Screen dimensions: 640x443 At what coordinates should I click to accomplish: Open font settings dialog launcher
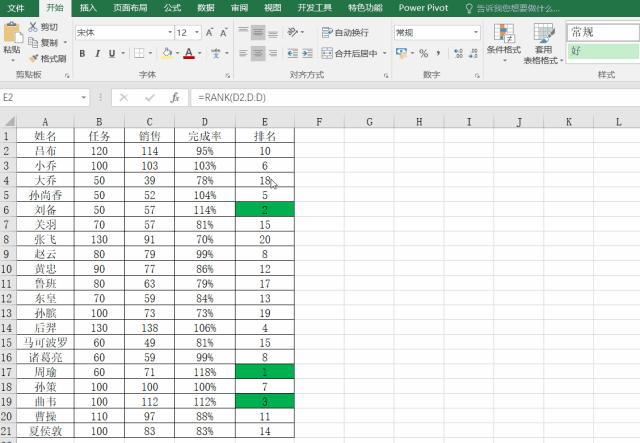pos(228,76)
